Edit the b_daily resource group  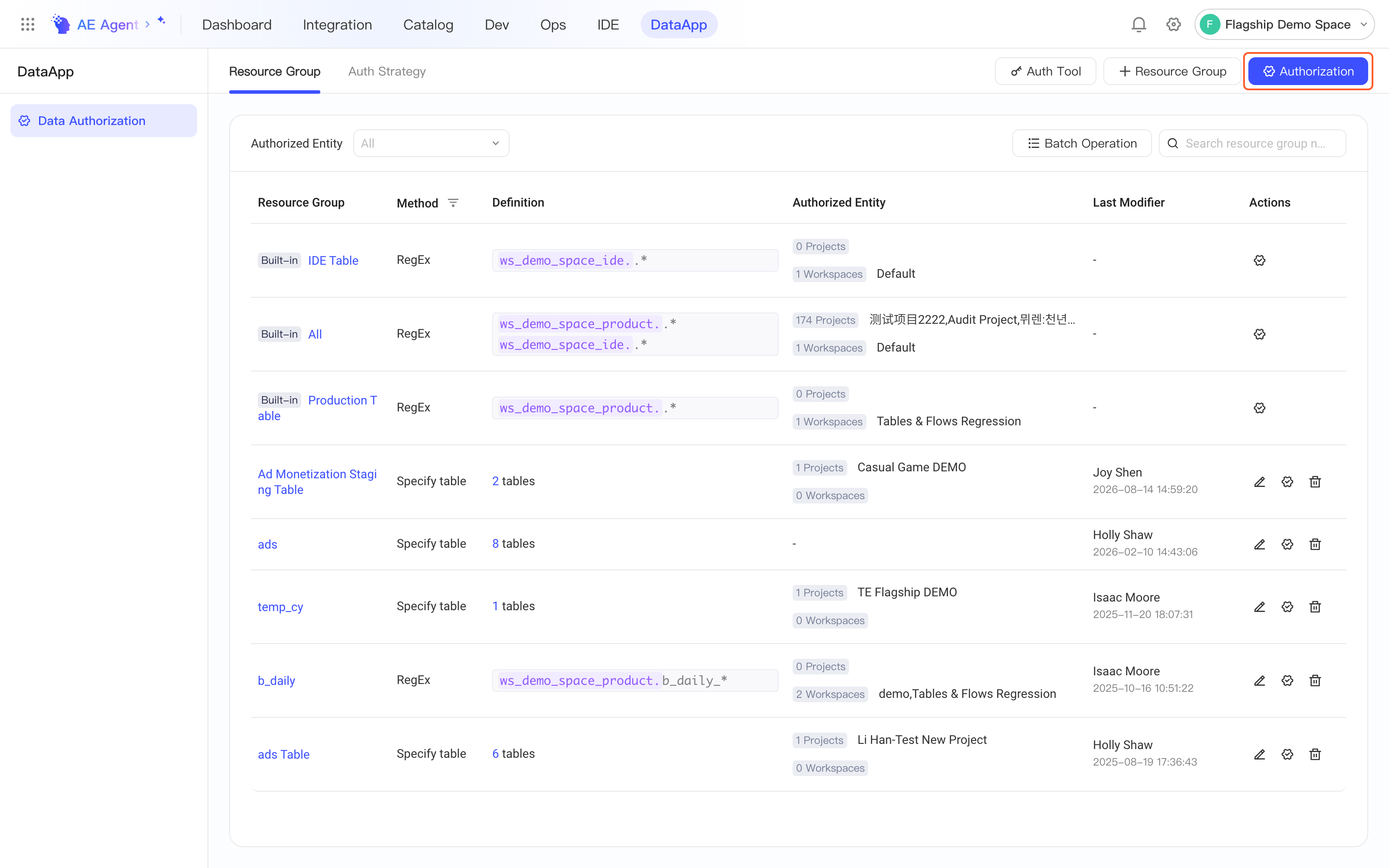tap(1259, 680)
